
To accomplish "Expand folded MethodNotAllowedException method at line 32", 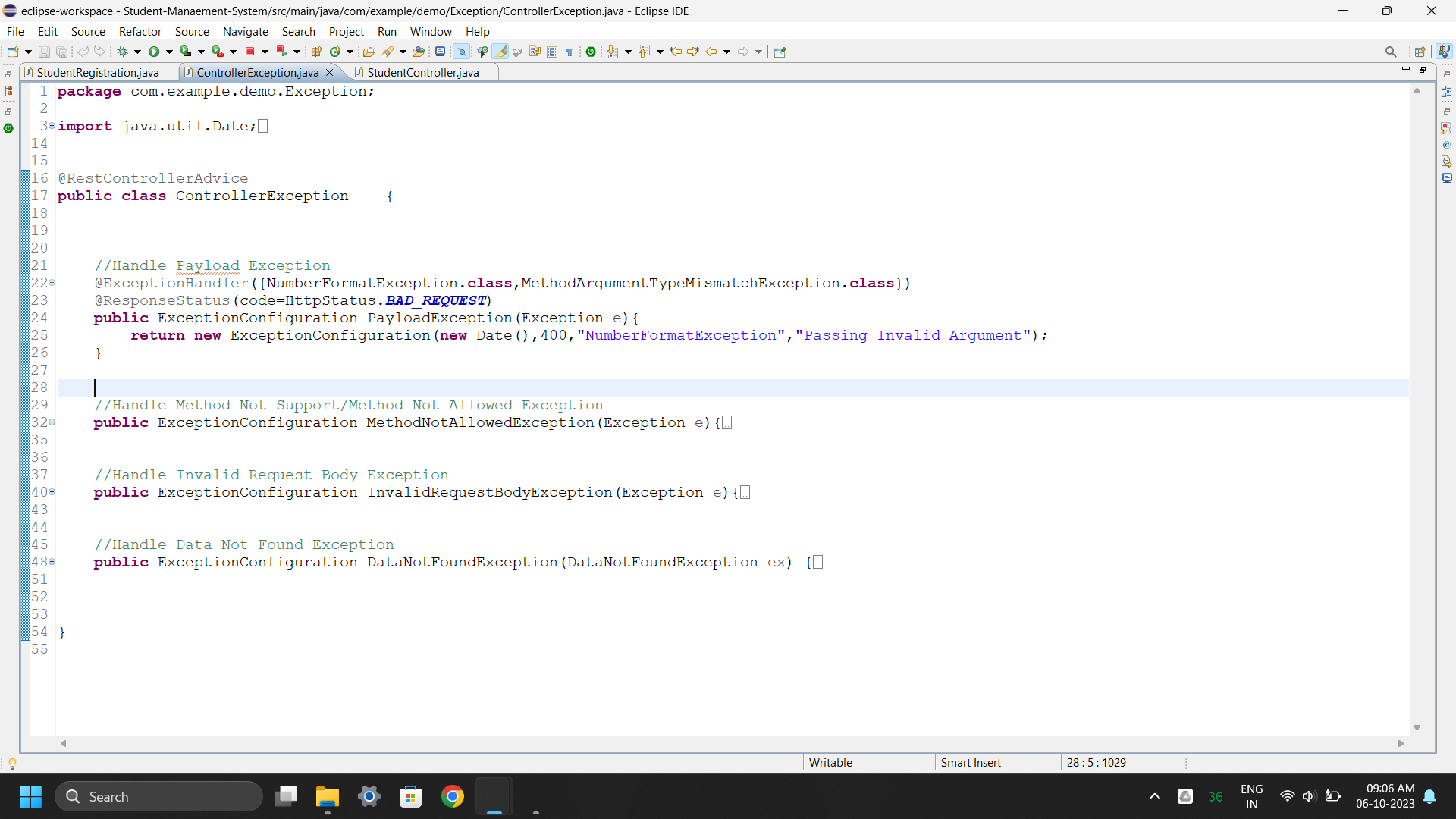I will click(x=52, y=422).
